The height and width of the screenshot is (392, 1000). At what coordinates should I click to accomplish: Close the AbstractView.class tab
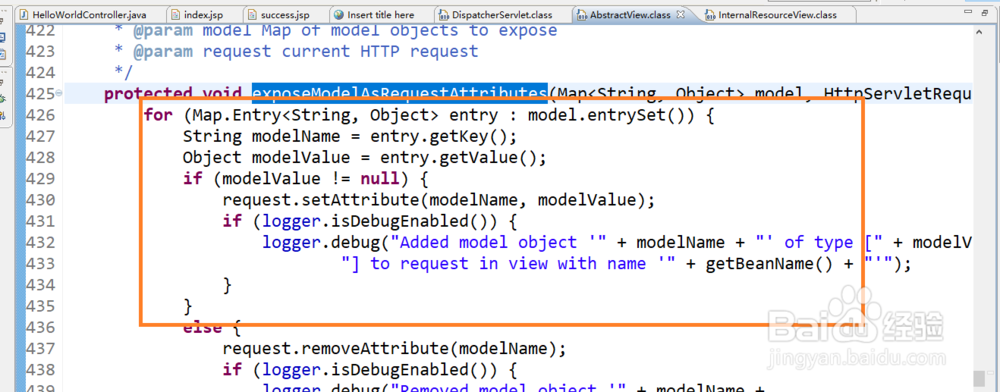click(680, 14)
